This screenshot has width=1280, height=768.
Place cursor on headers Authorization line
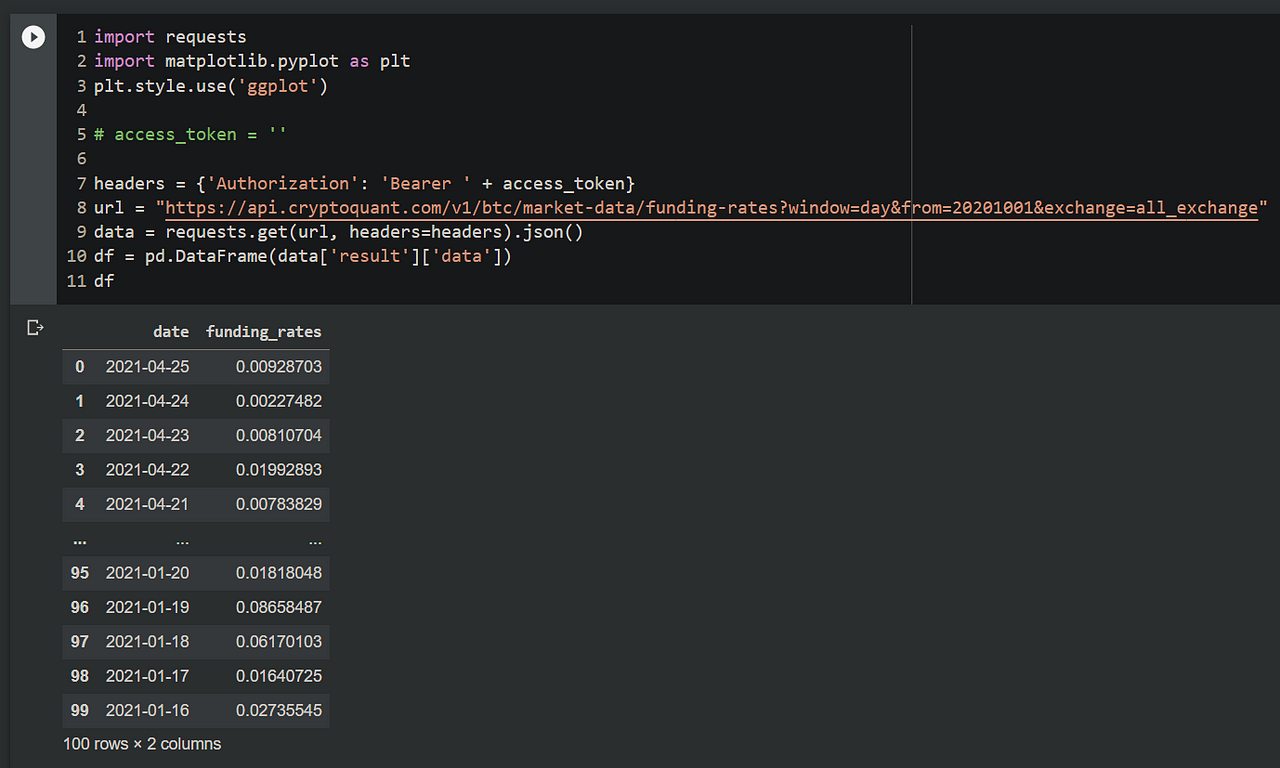click(x=365, y=184)
